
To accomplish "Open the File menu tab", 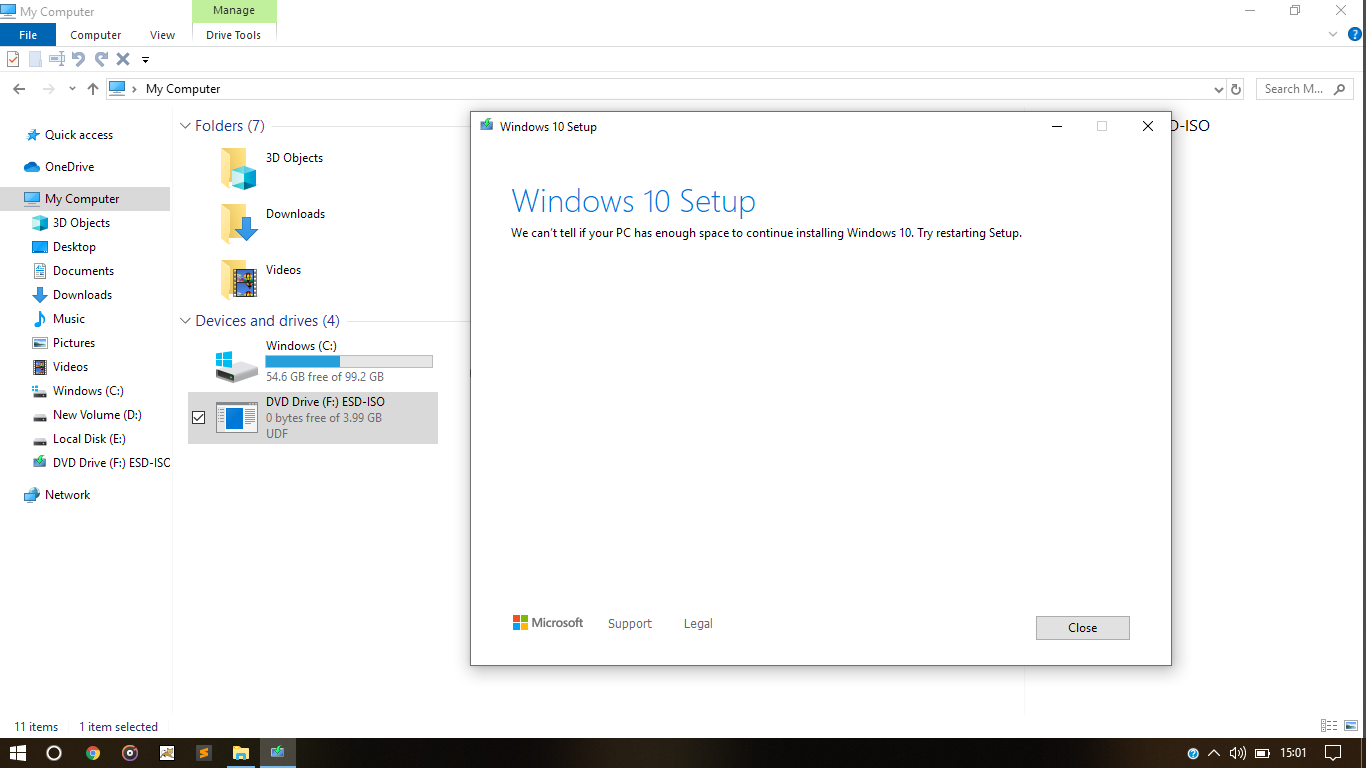I will point(28,35).
